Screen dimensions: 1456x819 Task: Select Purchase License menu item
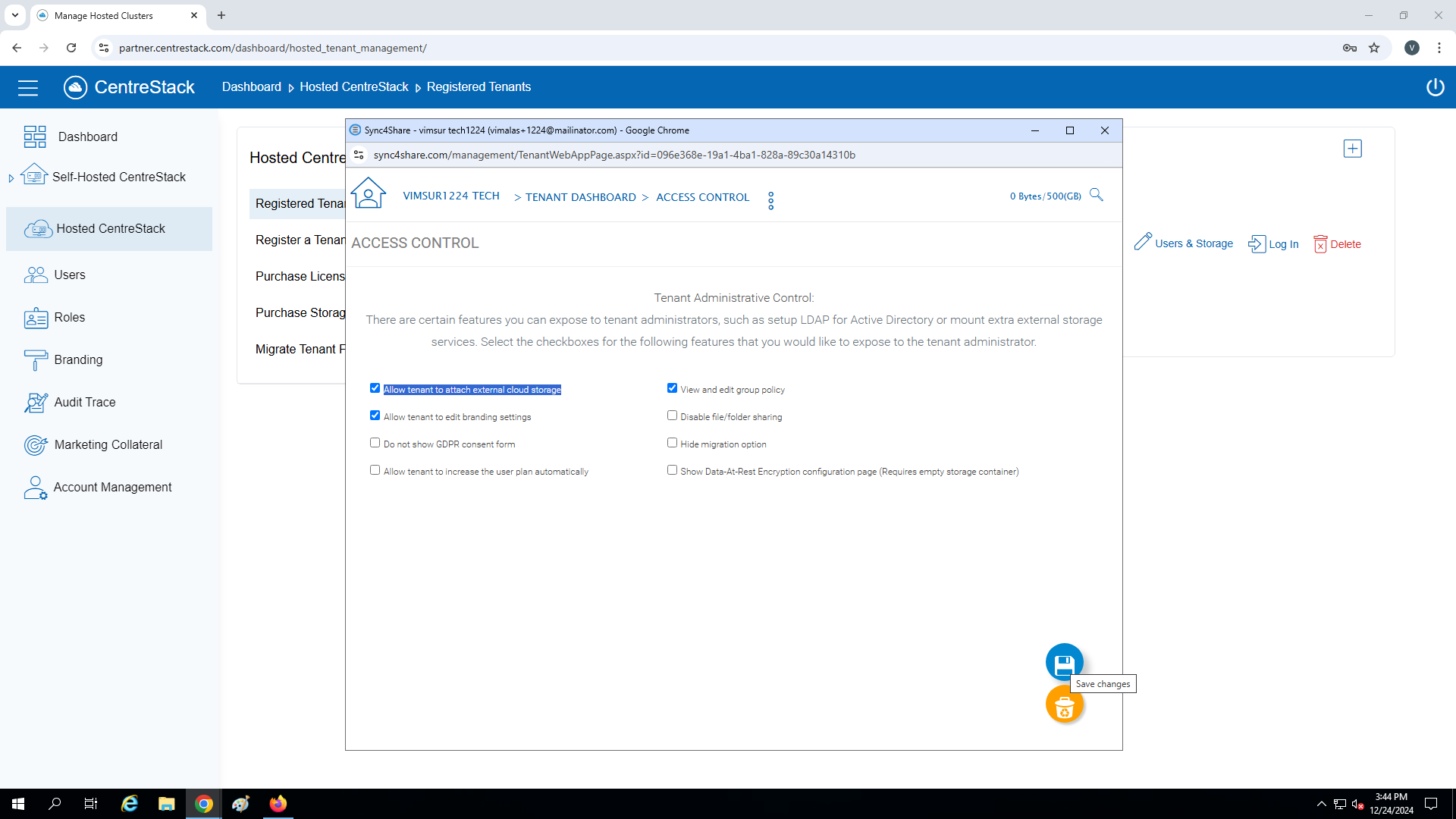click(300, 276)
